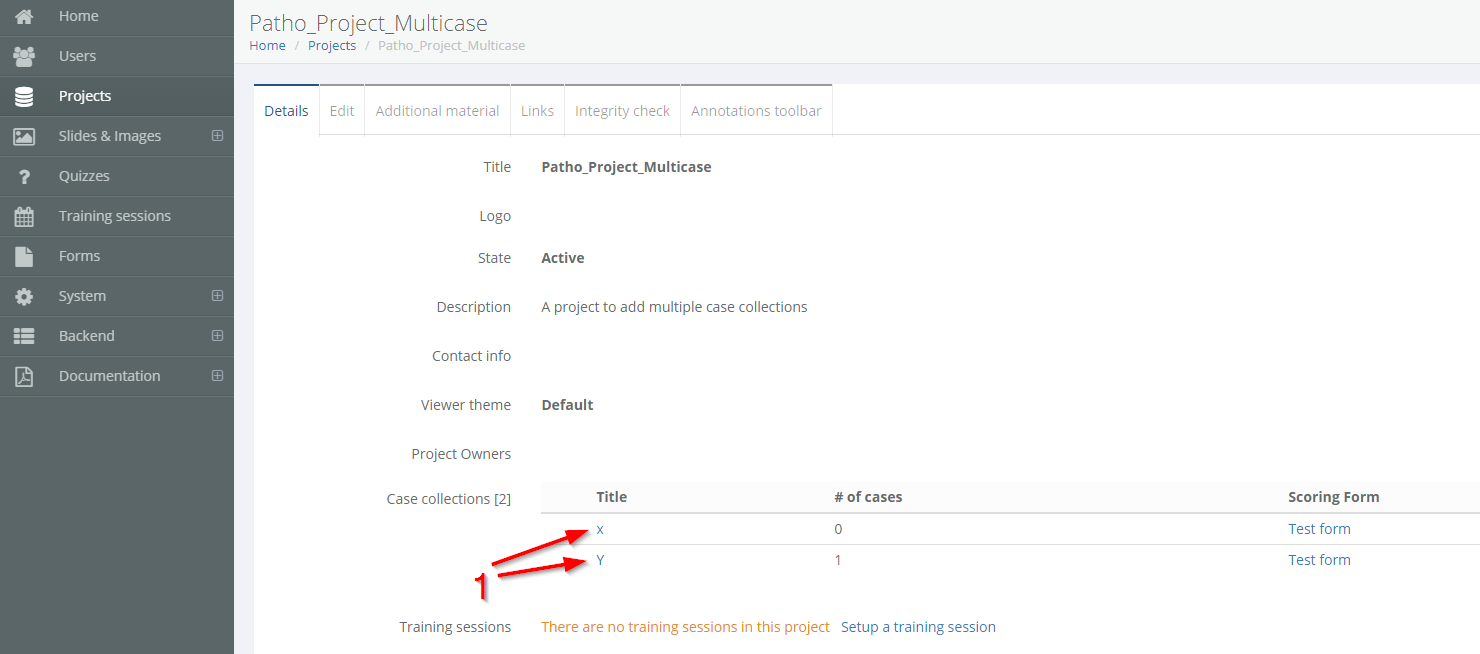Expand the Backend submenu plus button
This screenshot has width=1480, height=654.
[x=217, y=336]
